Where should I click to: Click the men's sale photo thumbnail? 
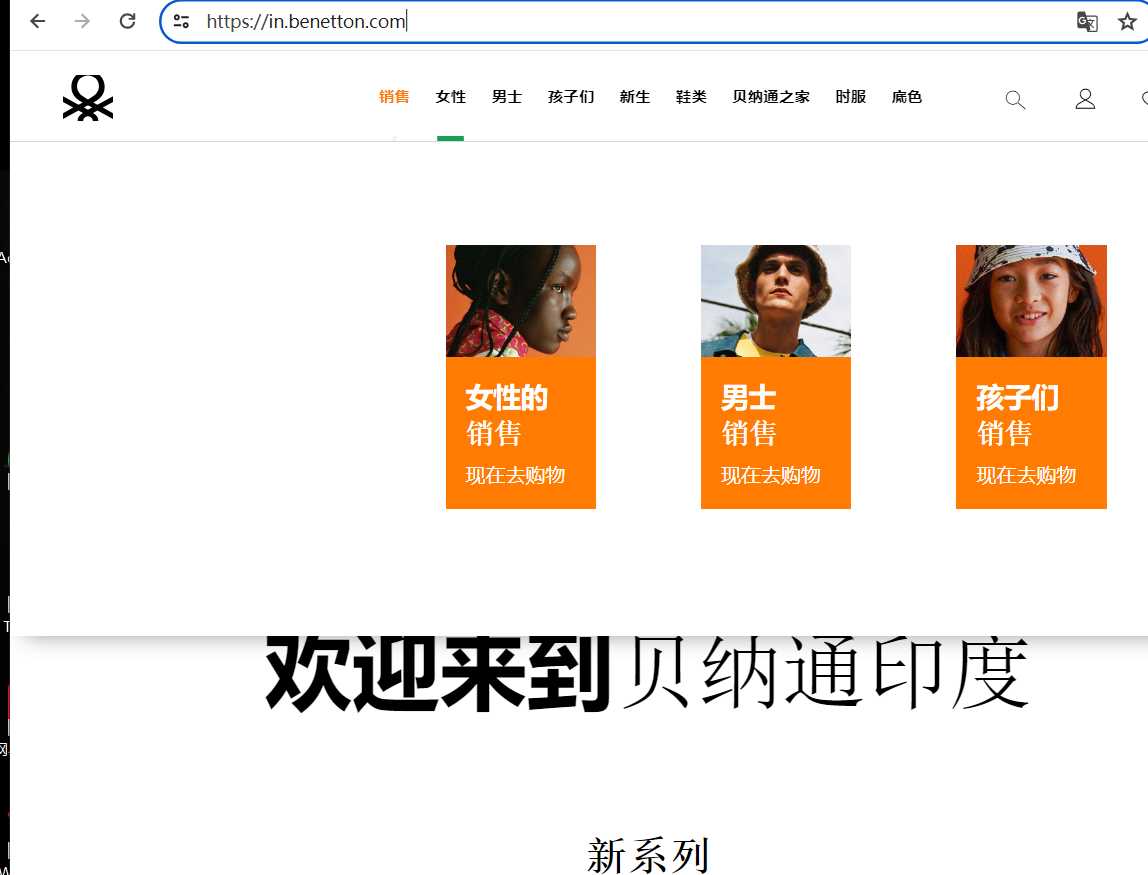click(776, 301)
